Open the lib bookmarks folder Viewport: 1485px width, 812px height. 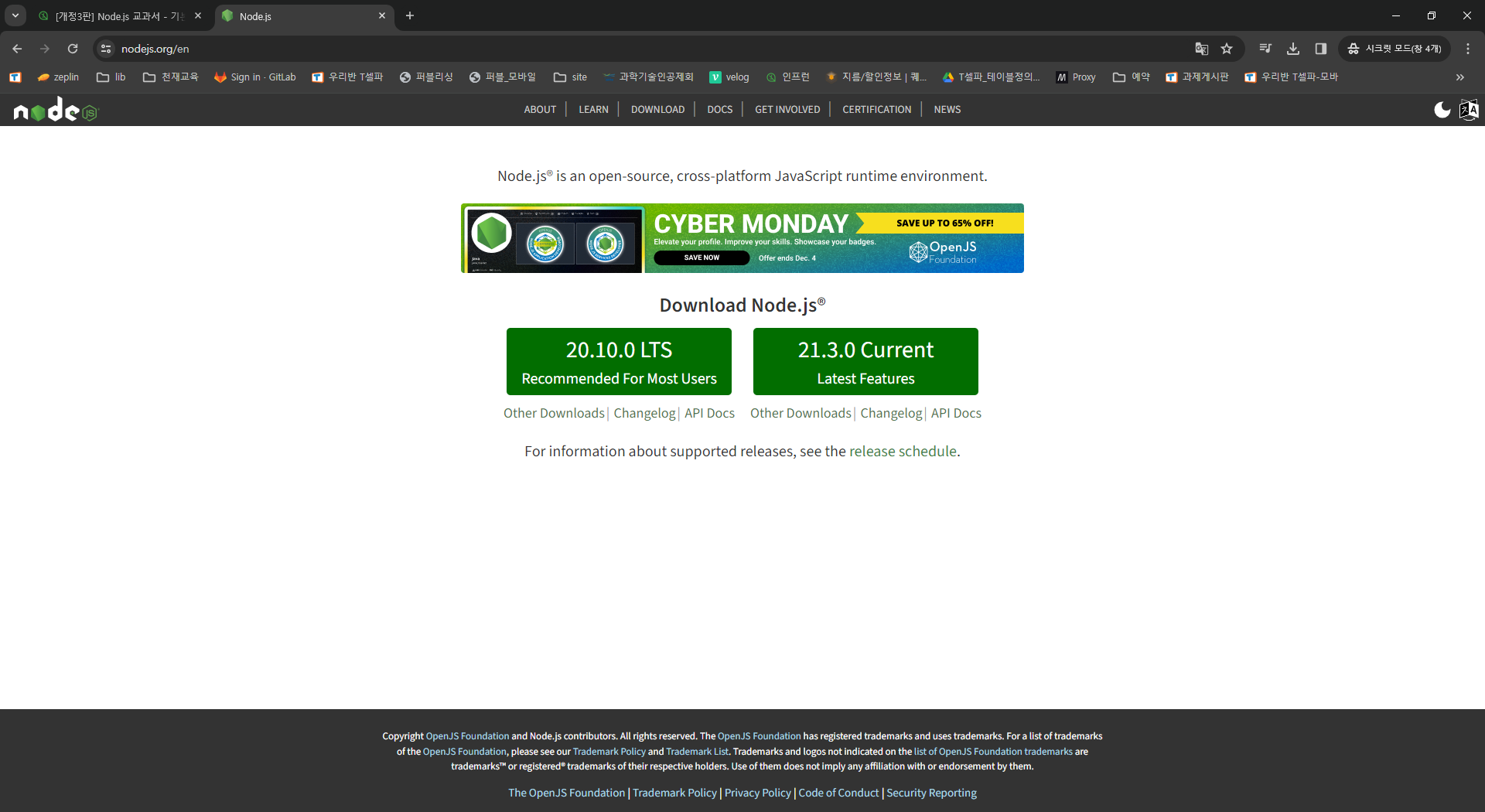[111, 77]
